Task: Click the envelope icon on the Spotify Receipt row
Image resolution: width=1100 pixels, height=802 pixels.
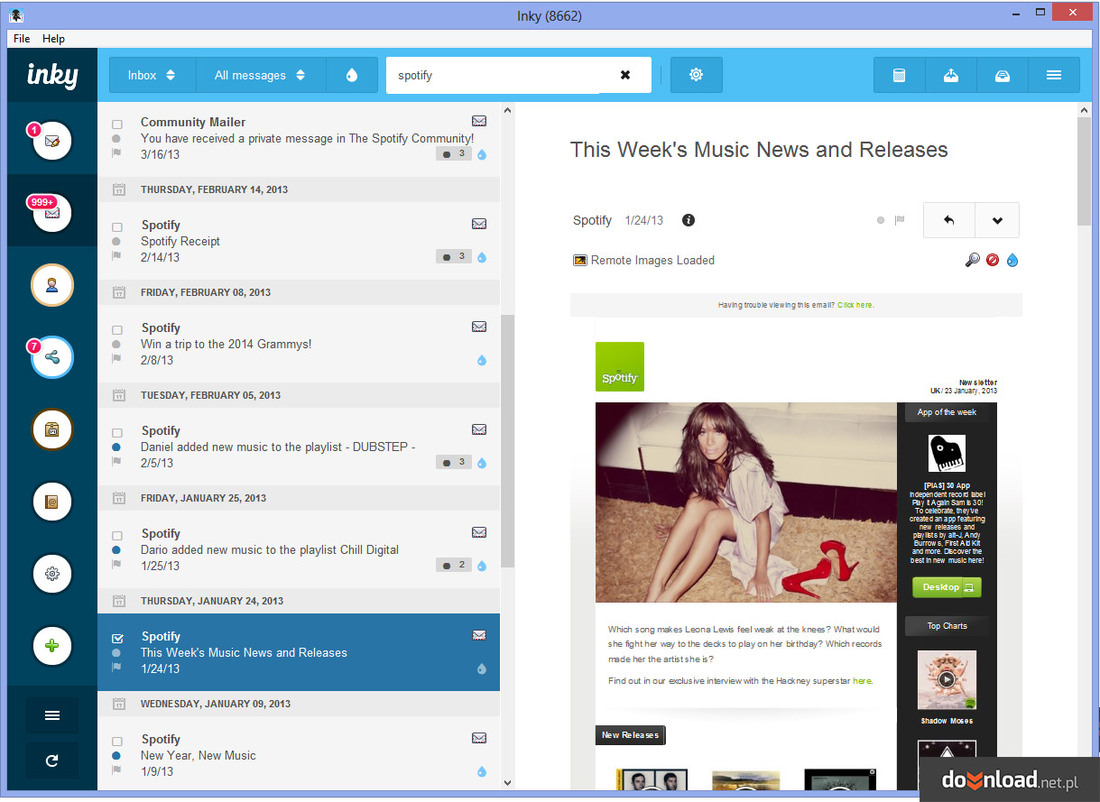Action: 479,224
